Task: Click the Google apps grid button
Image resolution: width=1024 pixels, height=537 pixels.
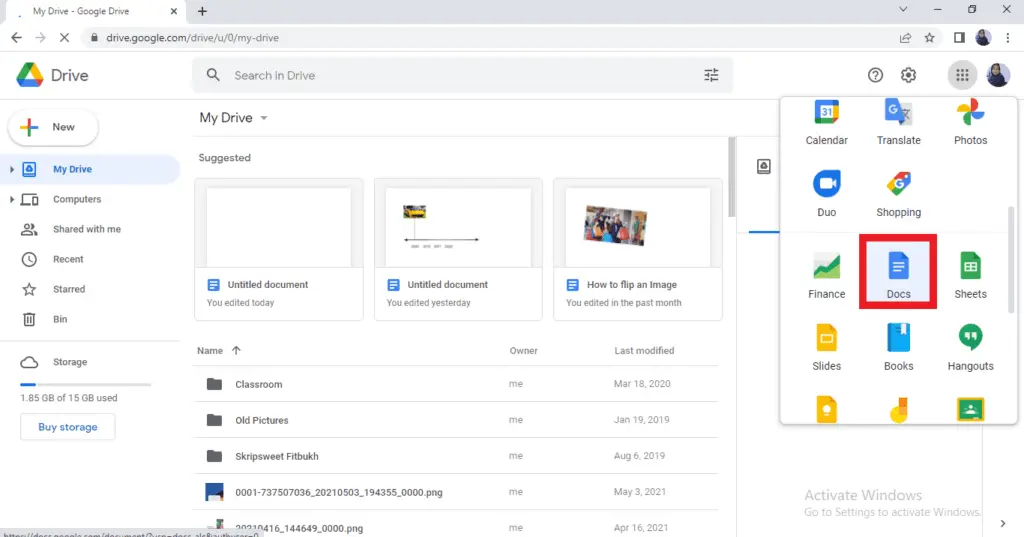Action: (x=962, y=75)
